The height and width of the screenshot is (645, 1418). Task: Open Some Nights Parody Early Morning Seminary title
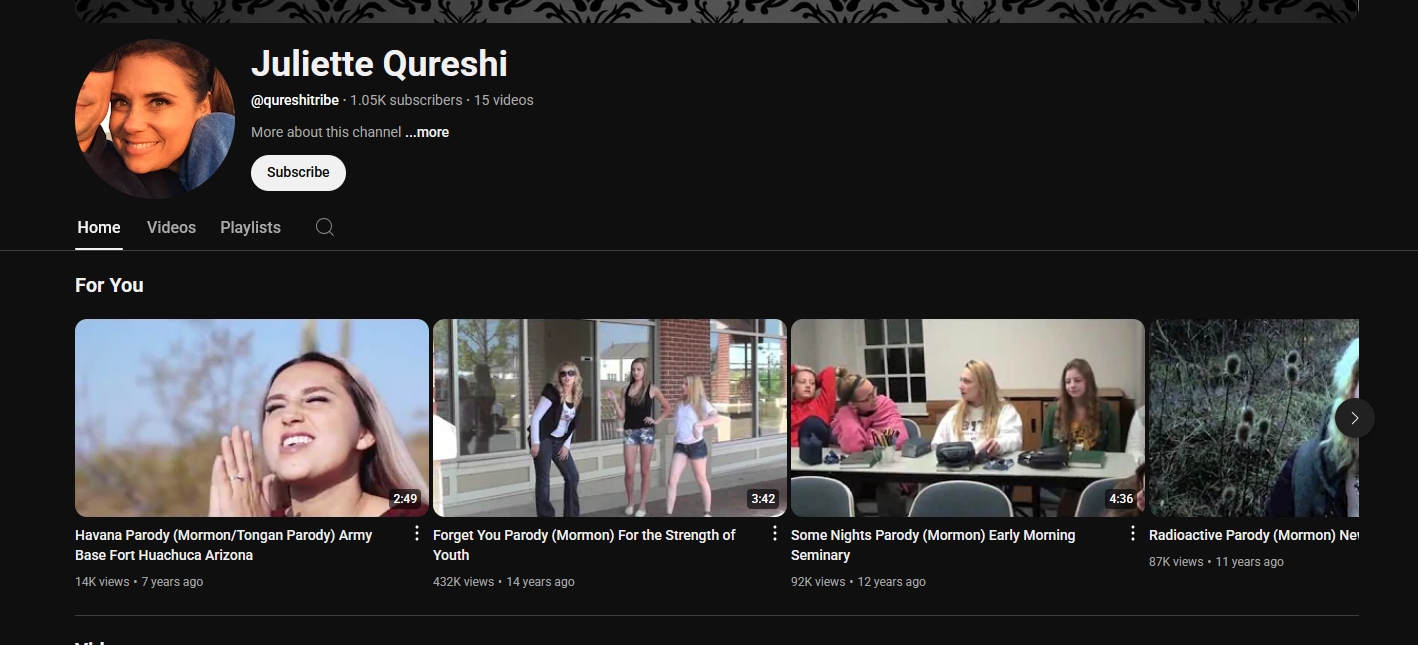point(933,545)
